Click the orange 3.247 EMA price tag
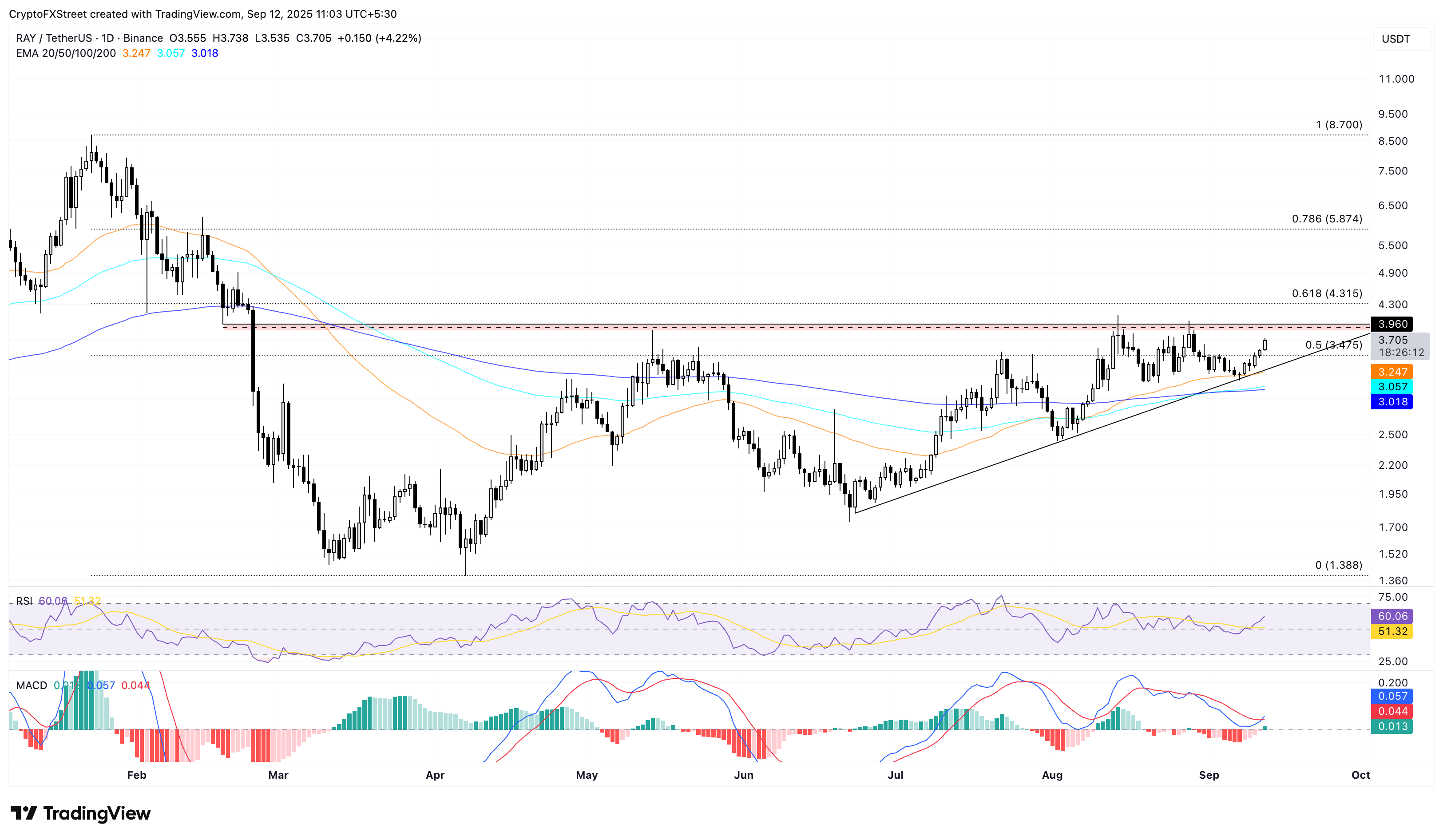The width and height of the screenshot is (1443, 840). (x=1392, y=372)
